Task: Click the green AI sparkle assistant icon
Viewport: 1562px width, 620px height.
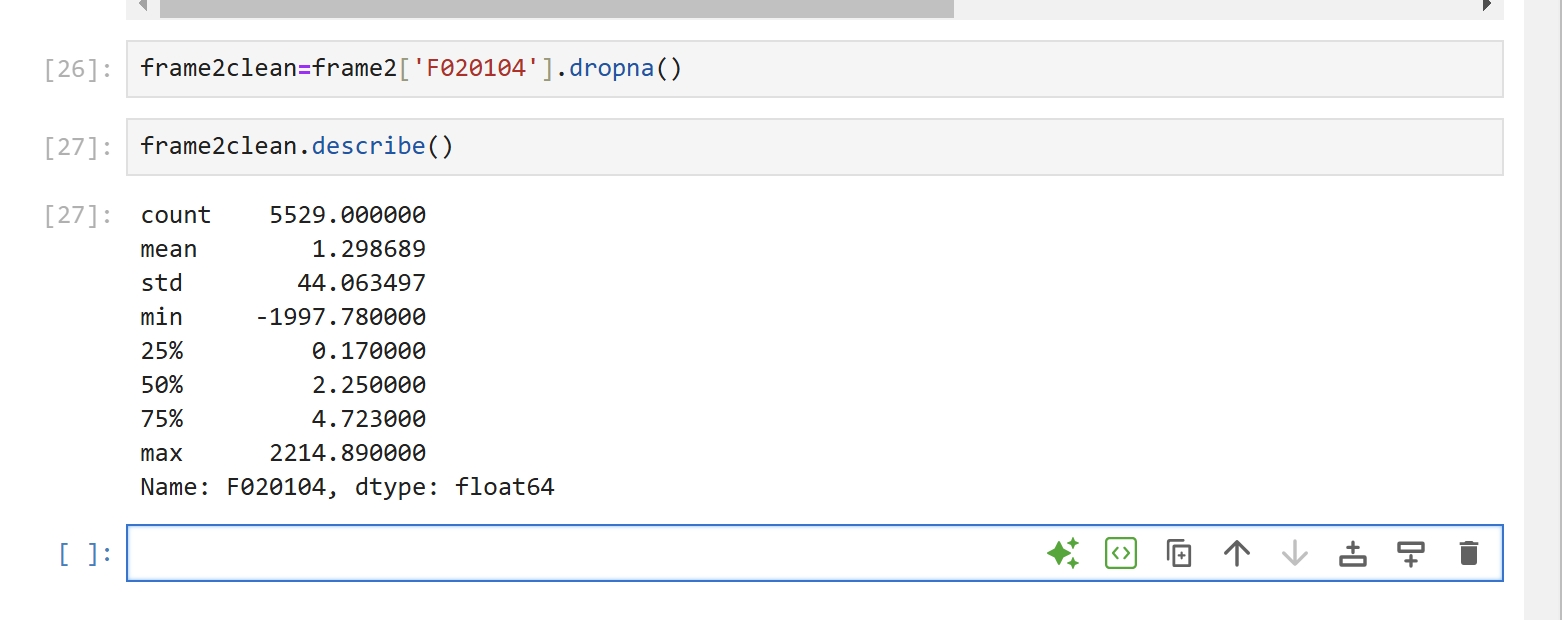Action: pyautogui.click(x=1063, y=553)
